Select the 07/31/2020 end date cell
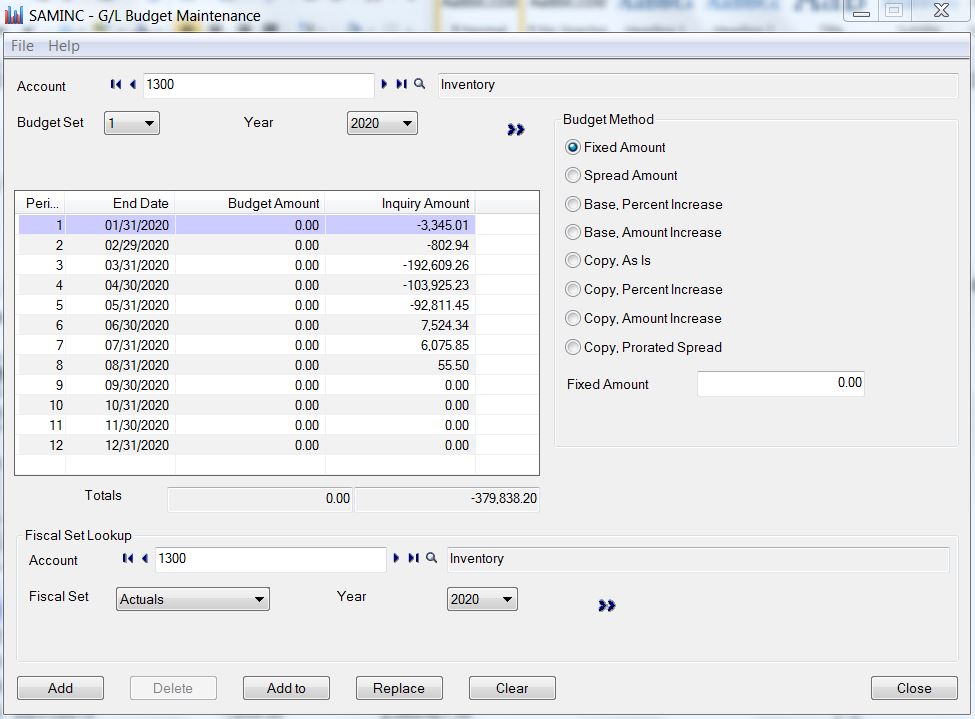 click(x=121, y=345)
